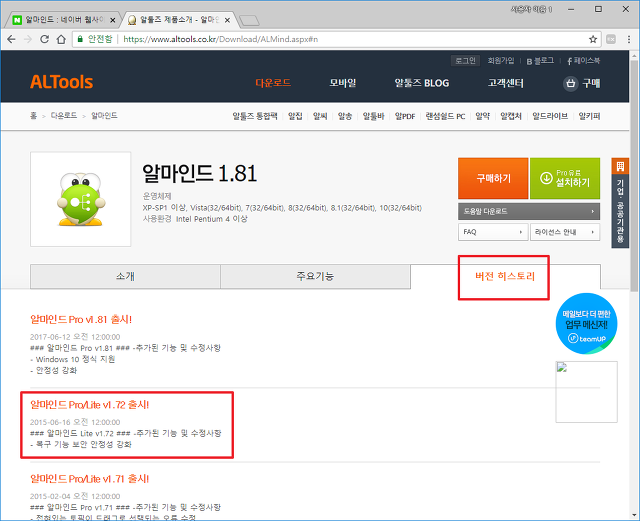640x521 pixels.
Task: Switch to the 소개 tab
Action: pyautogui.click(x=125, y=276)
